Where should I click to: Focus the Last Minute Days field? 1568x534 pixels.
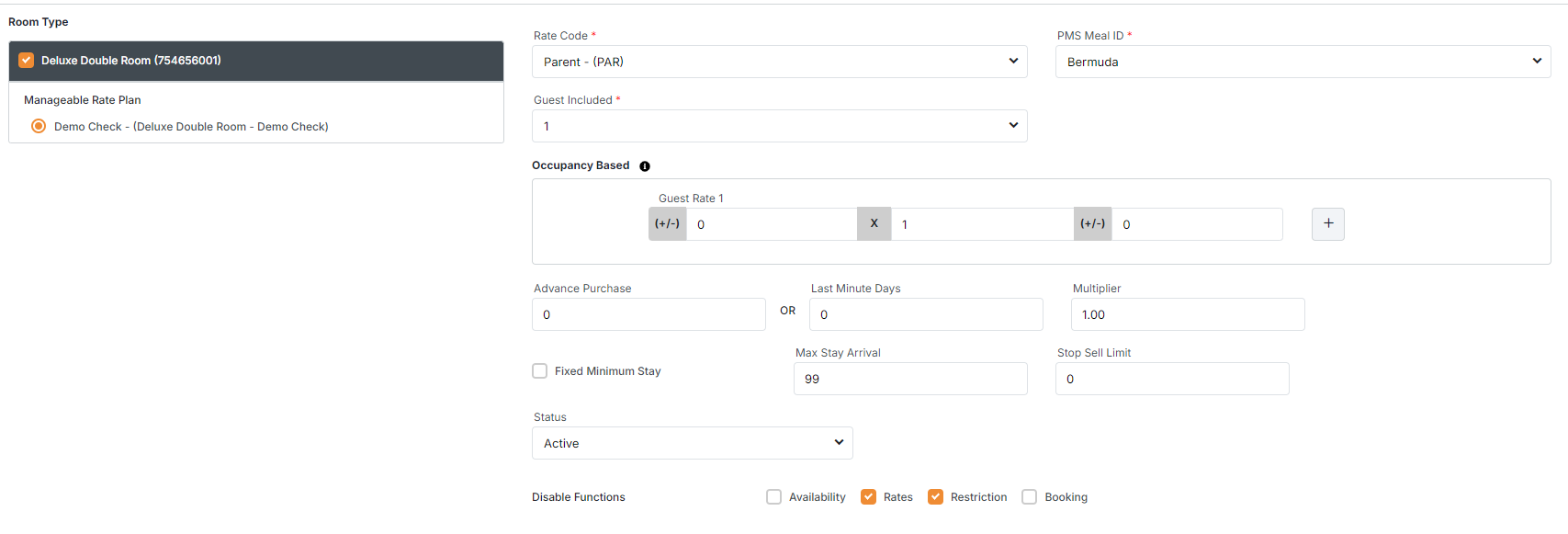926,314
